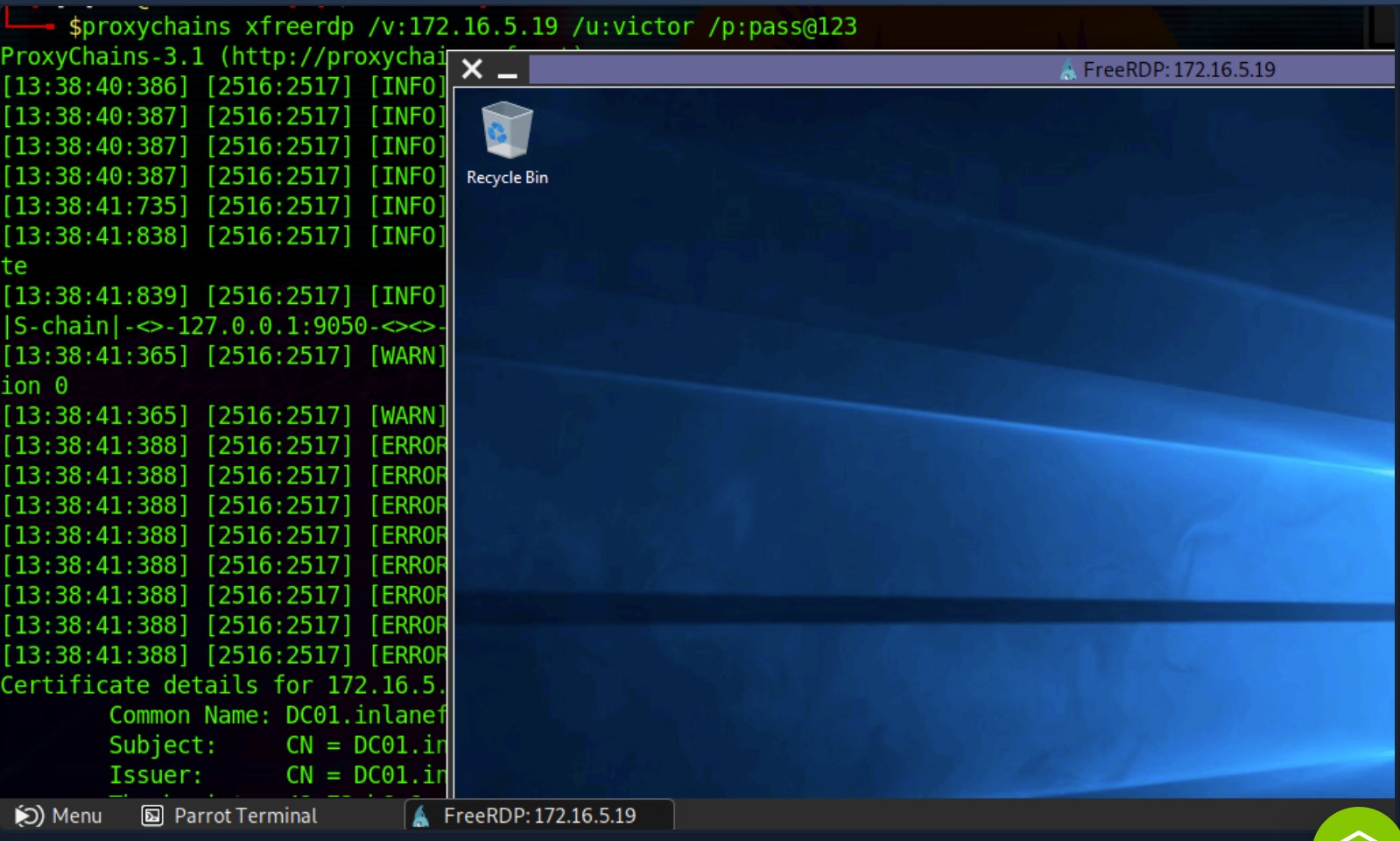Click the Parrot Terminal taskbar icon
This screenshot has height=841, width=1400.
point(152,816)
